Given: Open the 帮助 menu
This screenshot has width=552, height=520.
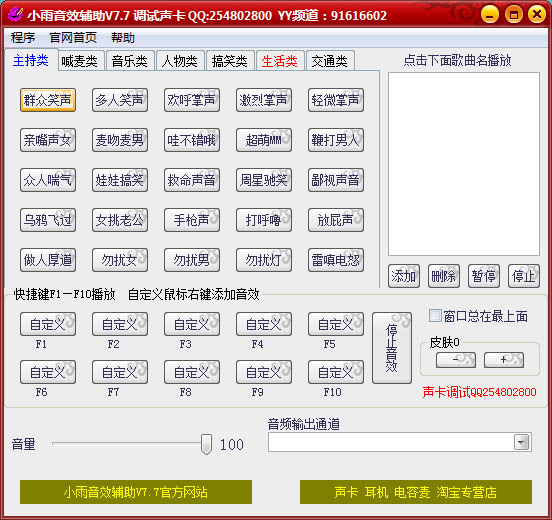Looking at the screenshot, I should pyautogui.click(x=123, y=38).
